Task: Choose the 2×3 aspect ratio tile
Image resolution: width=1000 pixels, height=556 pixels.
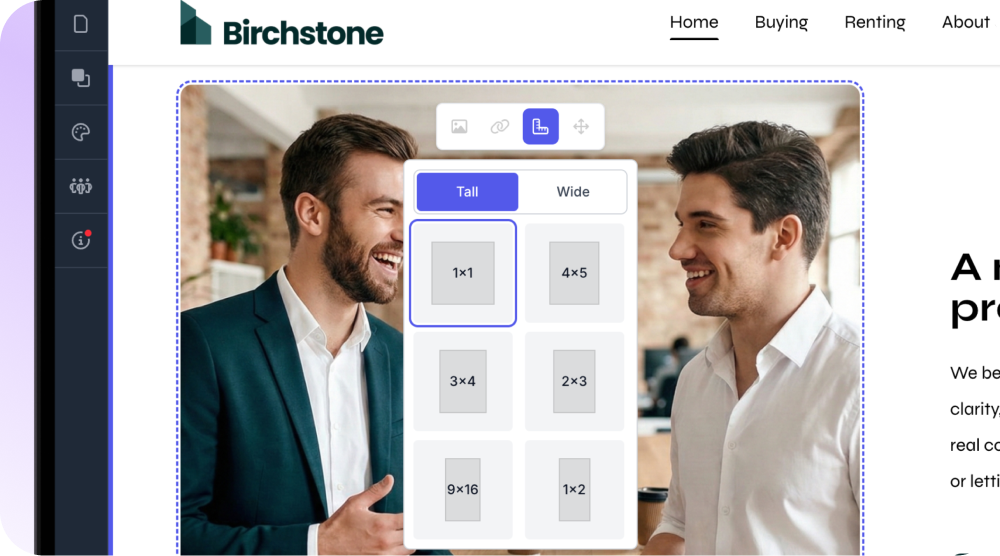Action: click(x=575, y=381)
